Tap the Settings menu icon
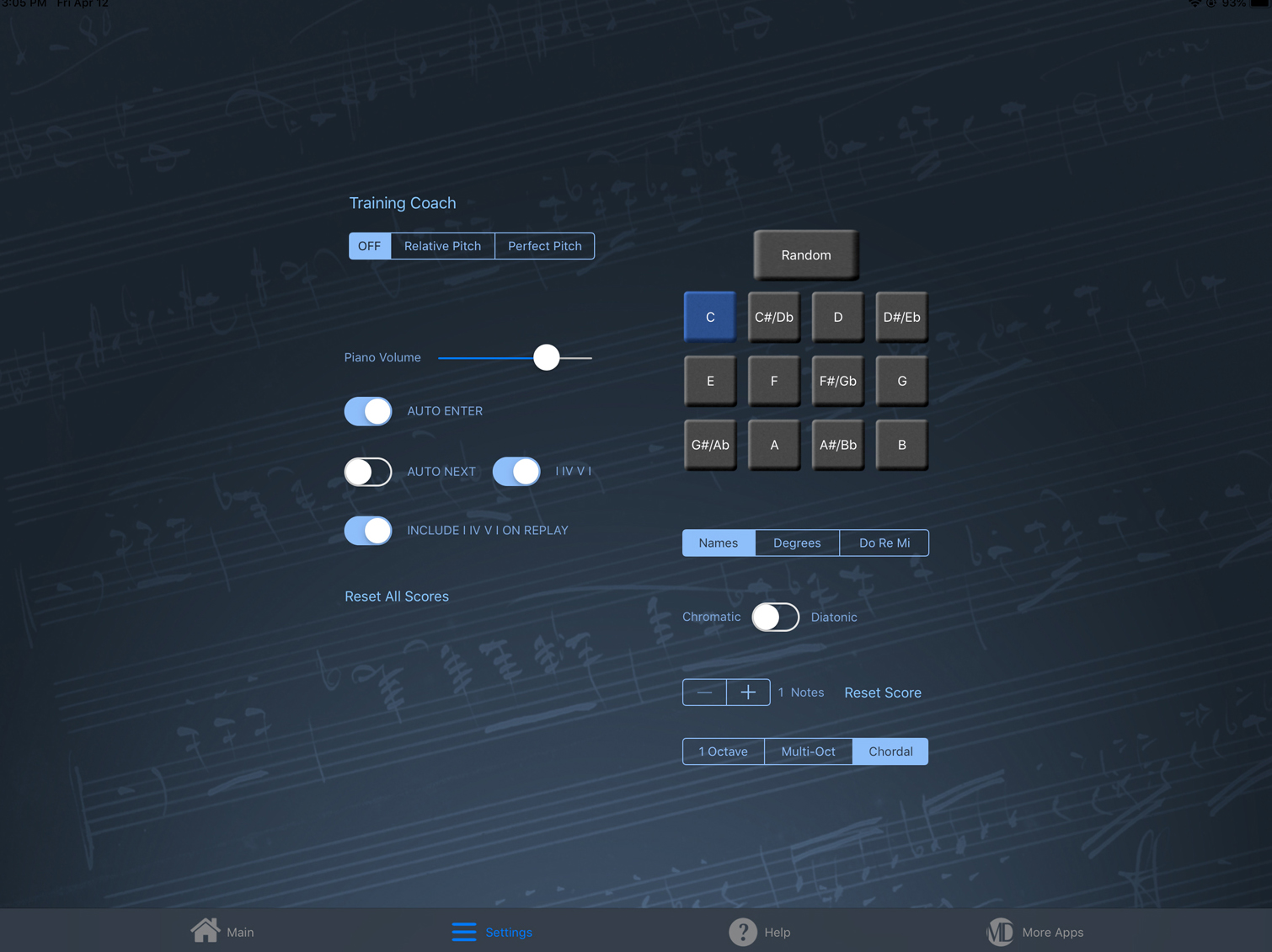Image resolution: width=1272 pixels, height=952 pixels. click(464, 932)
